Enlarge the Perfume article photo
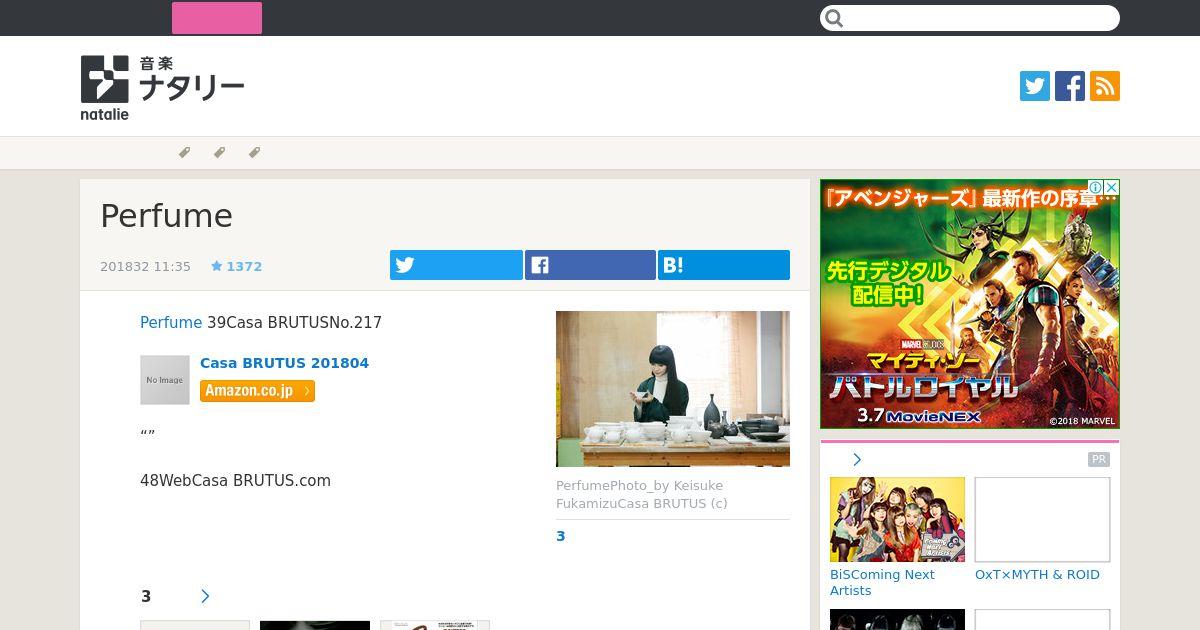This screenshot has width=1200, height=630. (673, 389)
